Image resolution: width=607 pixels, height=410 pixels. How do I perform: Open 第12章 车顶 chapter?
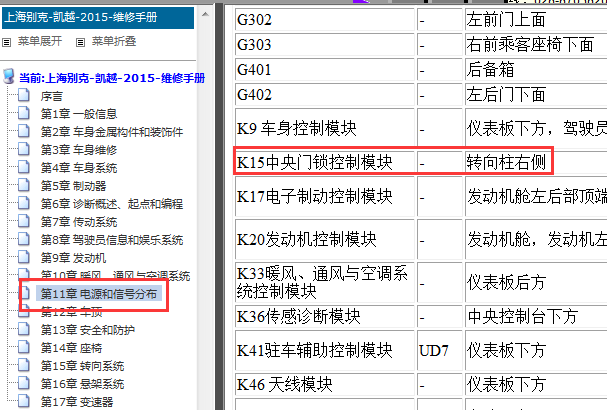coord(72,311)
